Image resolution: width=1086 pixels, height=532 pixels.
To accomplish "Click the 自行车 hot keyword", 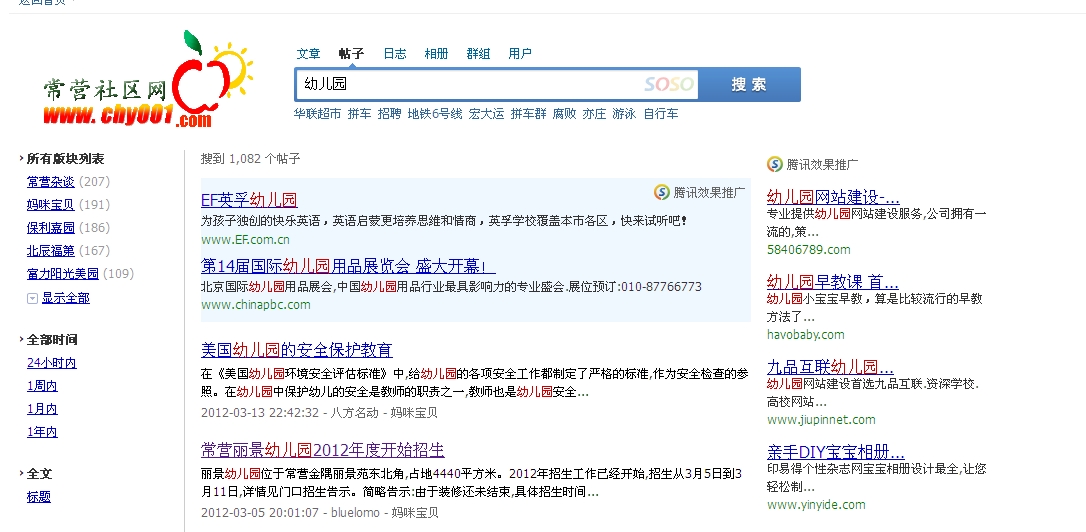I will [661, 114].
